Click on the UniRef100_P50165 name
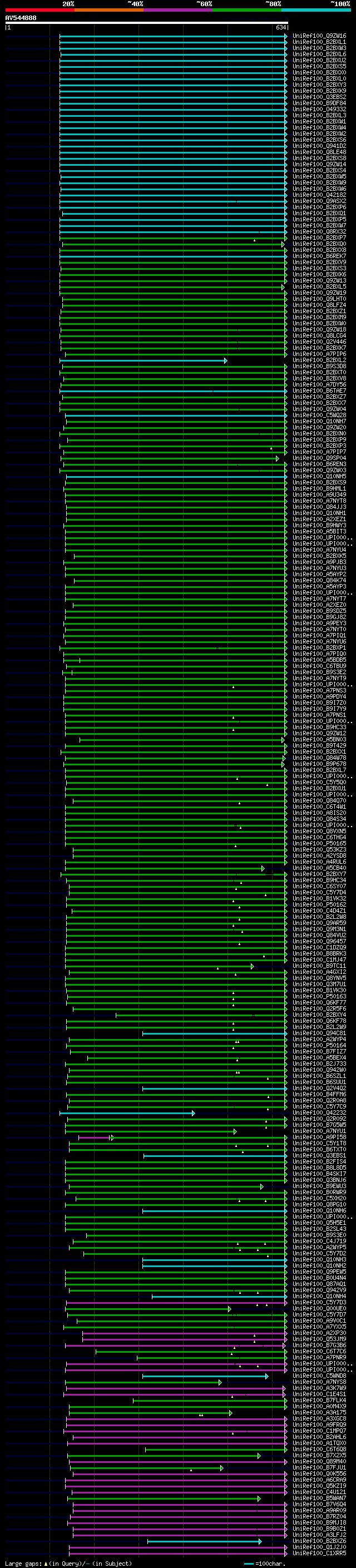Viewport: 356px width, 1568px height. 319,844
